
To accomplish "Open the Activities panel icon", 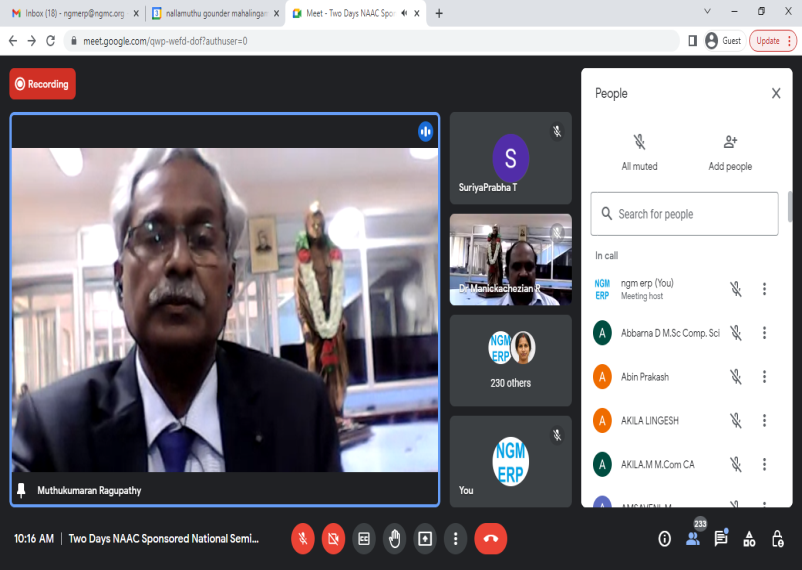I will coord(749,539).
